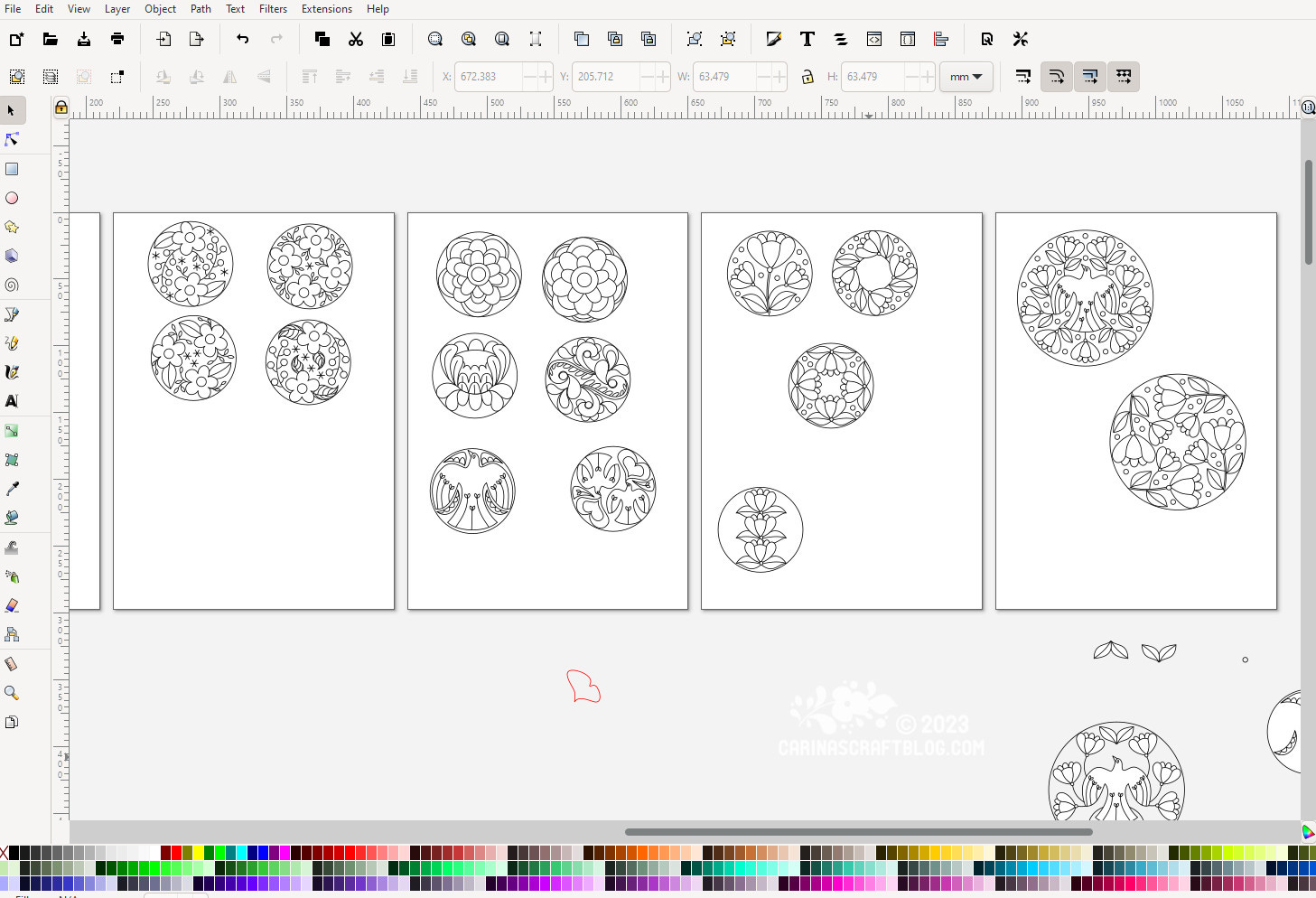Select the Star and polygon tool

point(12,227)
